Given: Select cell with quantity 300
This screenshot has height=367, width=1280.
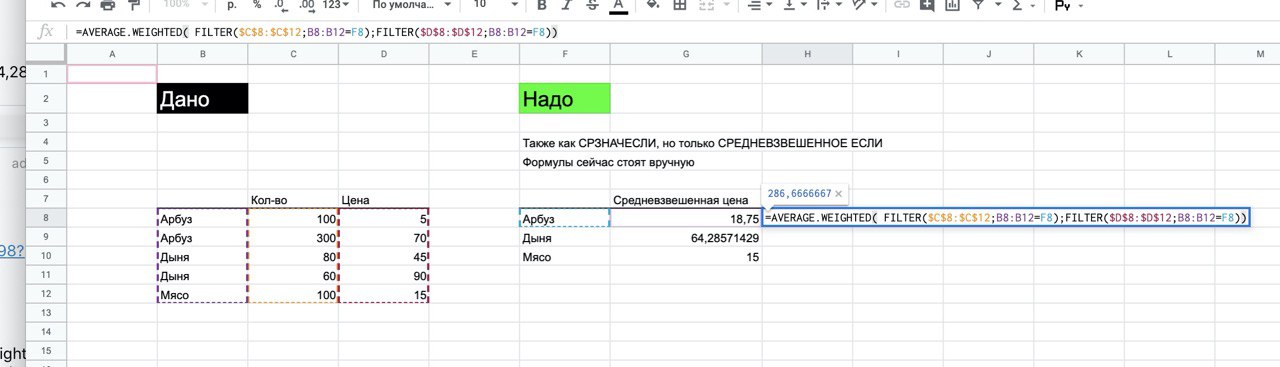Looking at the screenshot, I should pyautogui.click(x=293, y=238).
